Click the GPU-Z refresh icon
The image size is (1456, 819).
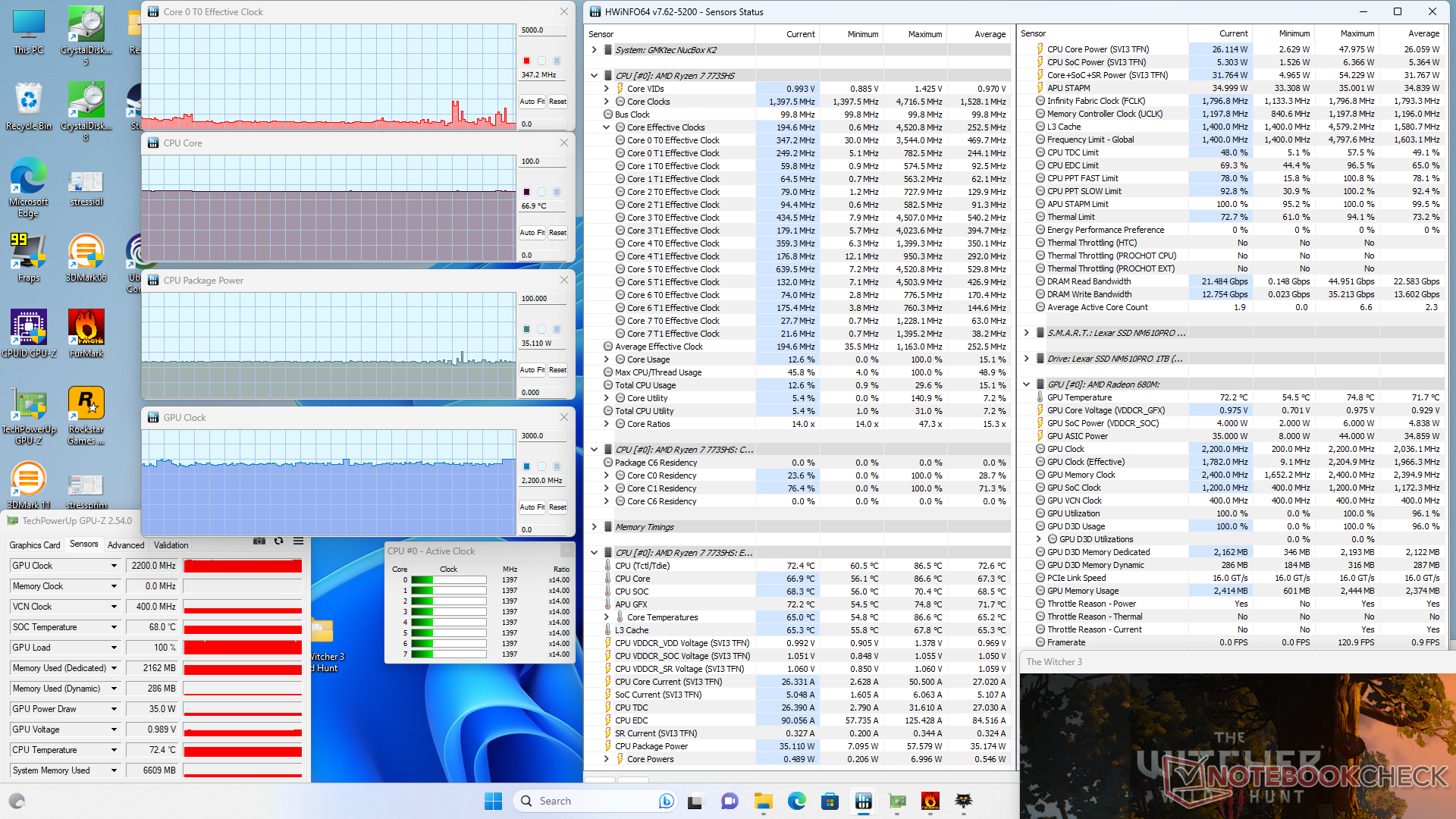pyautogui.click(x=279, y=541)
